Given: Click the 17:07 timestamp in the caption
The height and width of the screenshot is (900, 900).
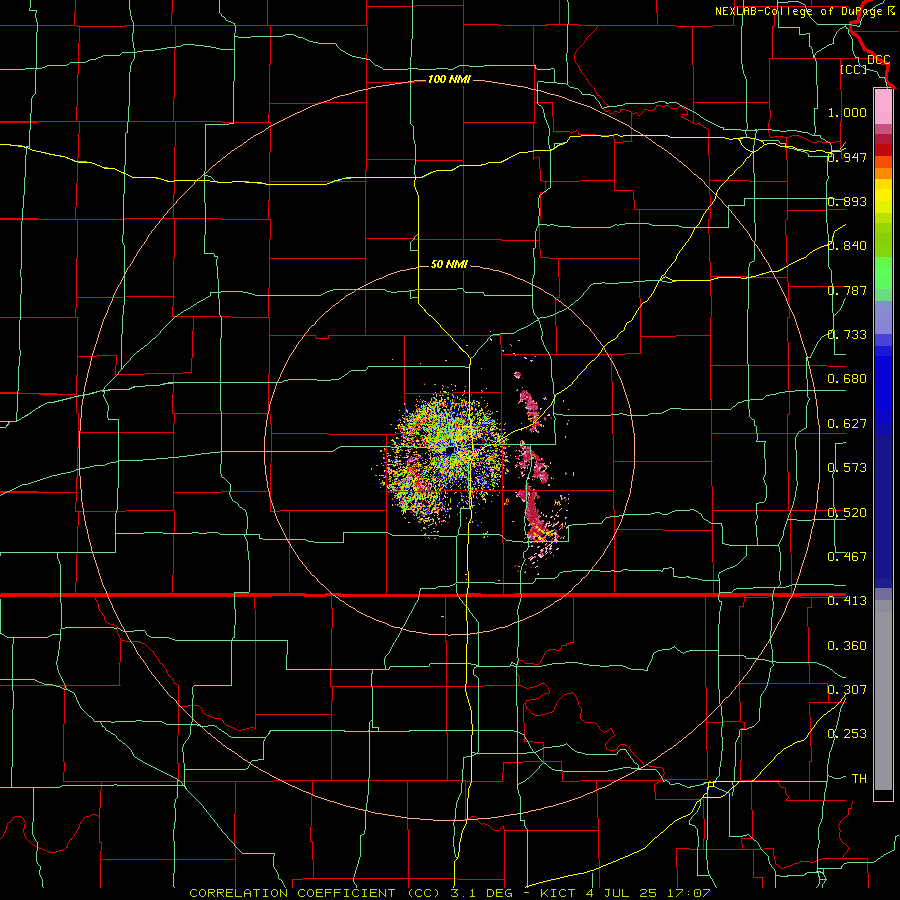Looking at the screenshot, I should pos(689,893).
